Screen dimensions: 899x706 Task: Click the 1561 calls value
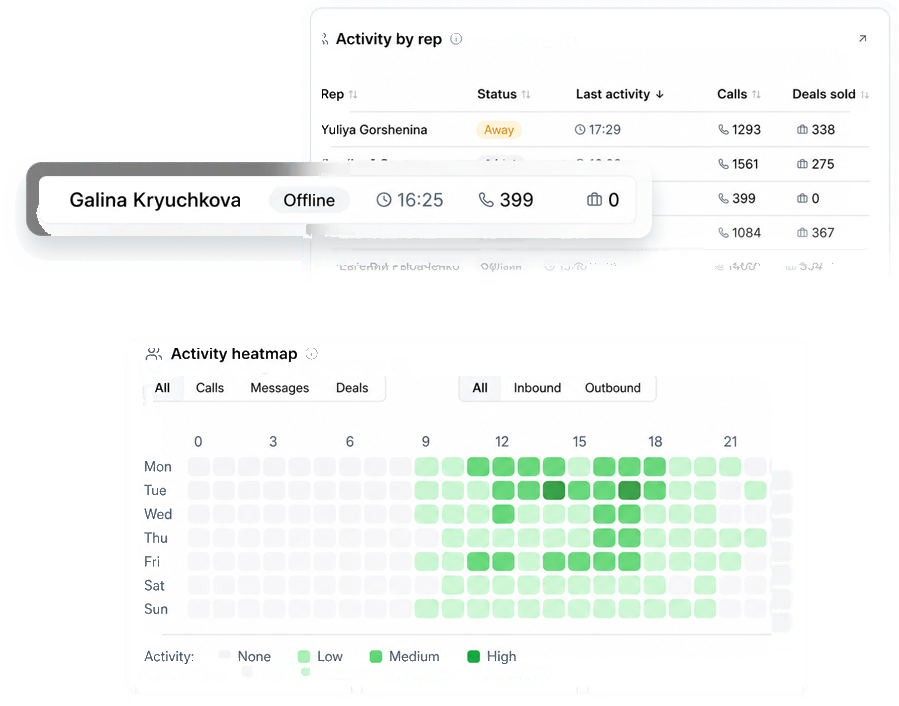pyautogui.click(x=745, y=164)
